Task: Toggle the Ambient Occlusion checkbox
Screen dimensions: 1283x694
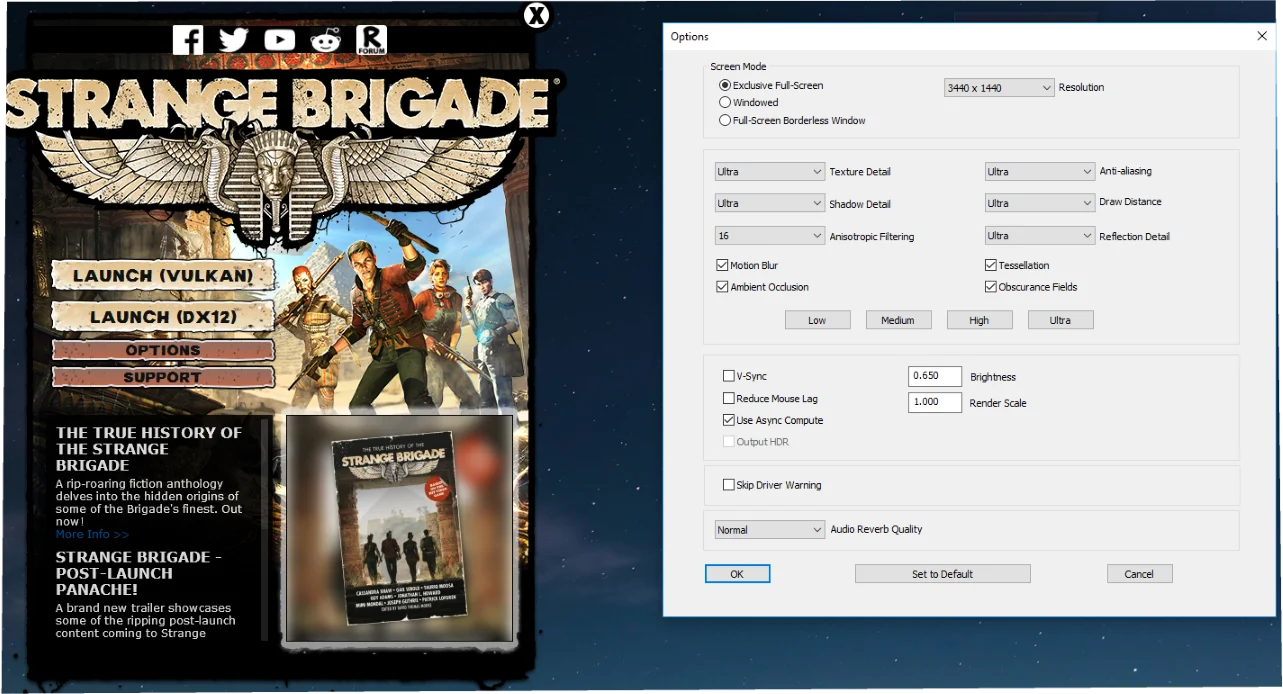Action: (x=722, y=287)
